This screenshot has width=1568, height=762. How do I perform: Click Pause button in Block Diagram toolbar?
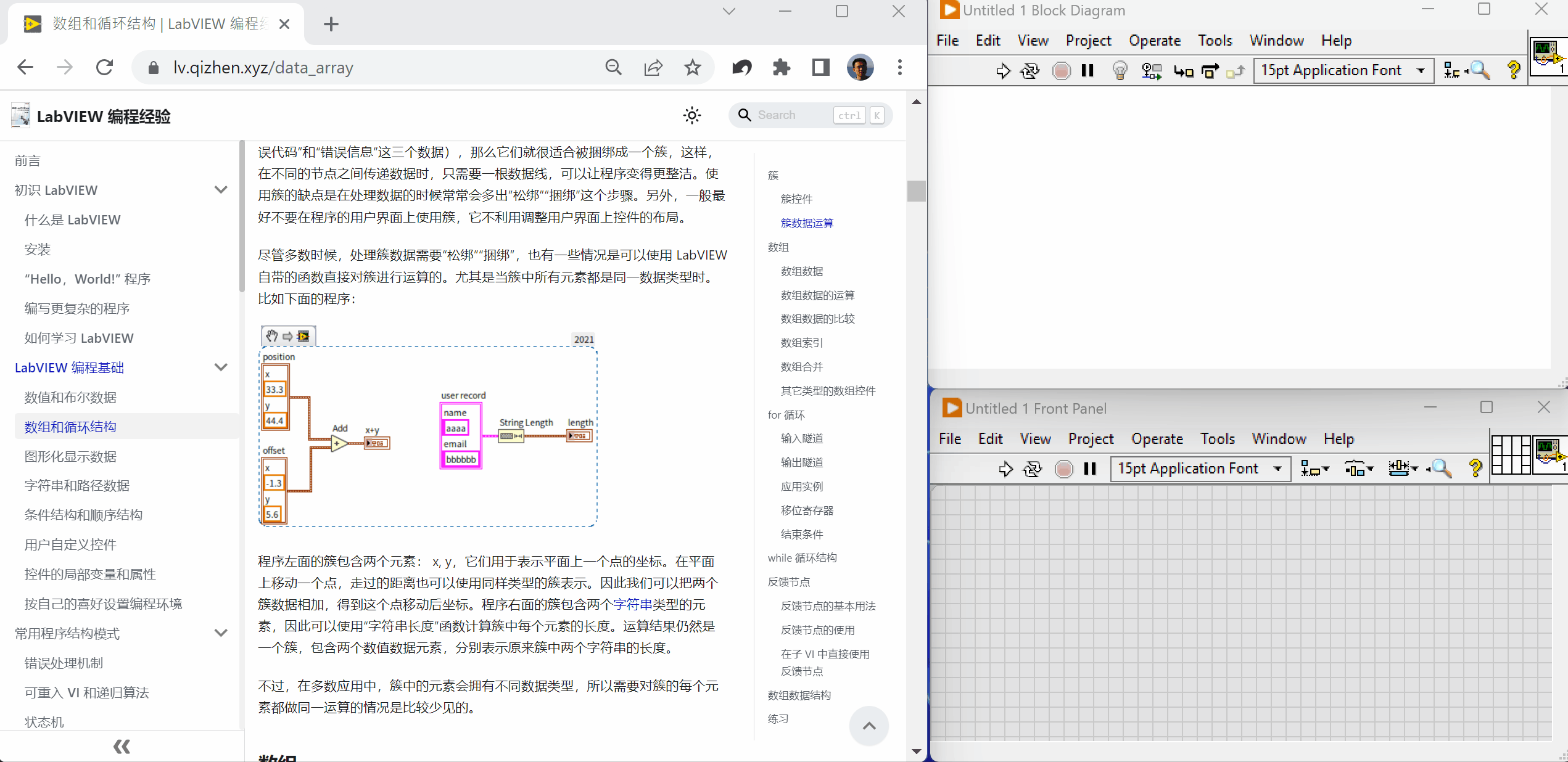pyautogui.click(x=1087, y=71)
